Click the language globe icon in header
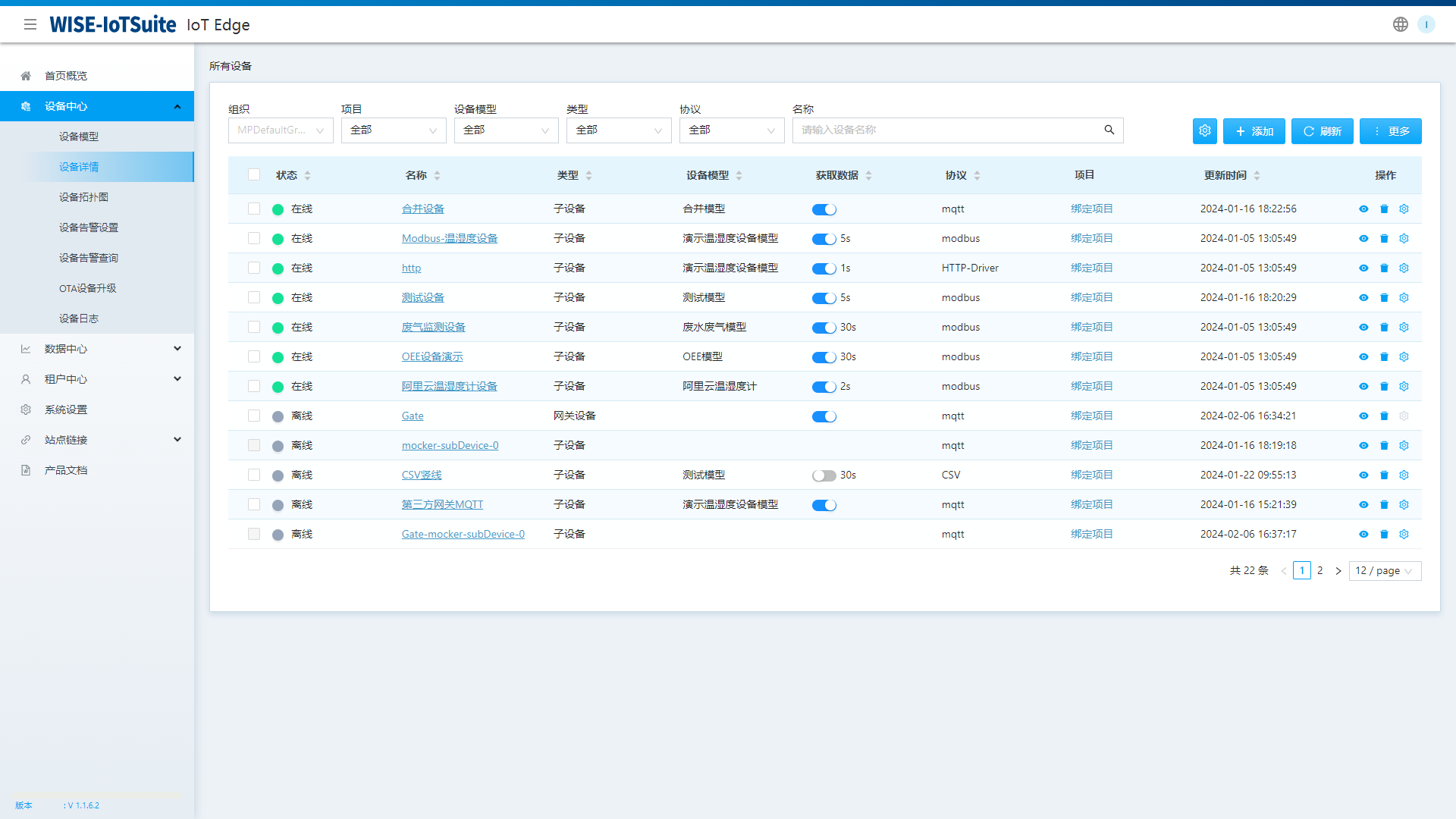Image resolution: width=1456 pixels, height=819 pixels. pos(1399,24)
